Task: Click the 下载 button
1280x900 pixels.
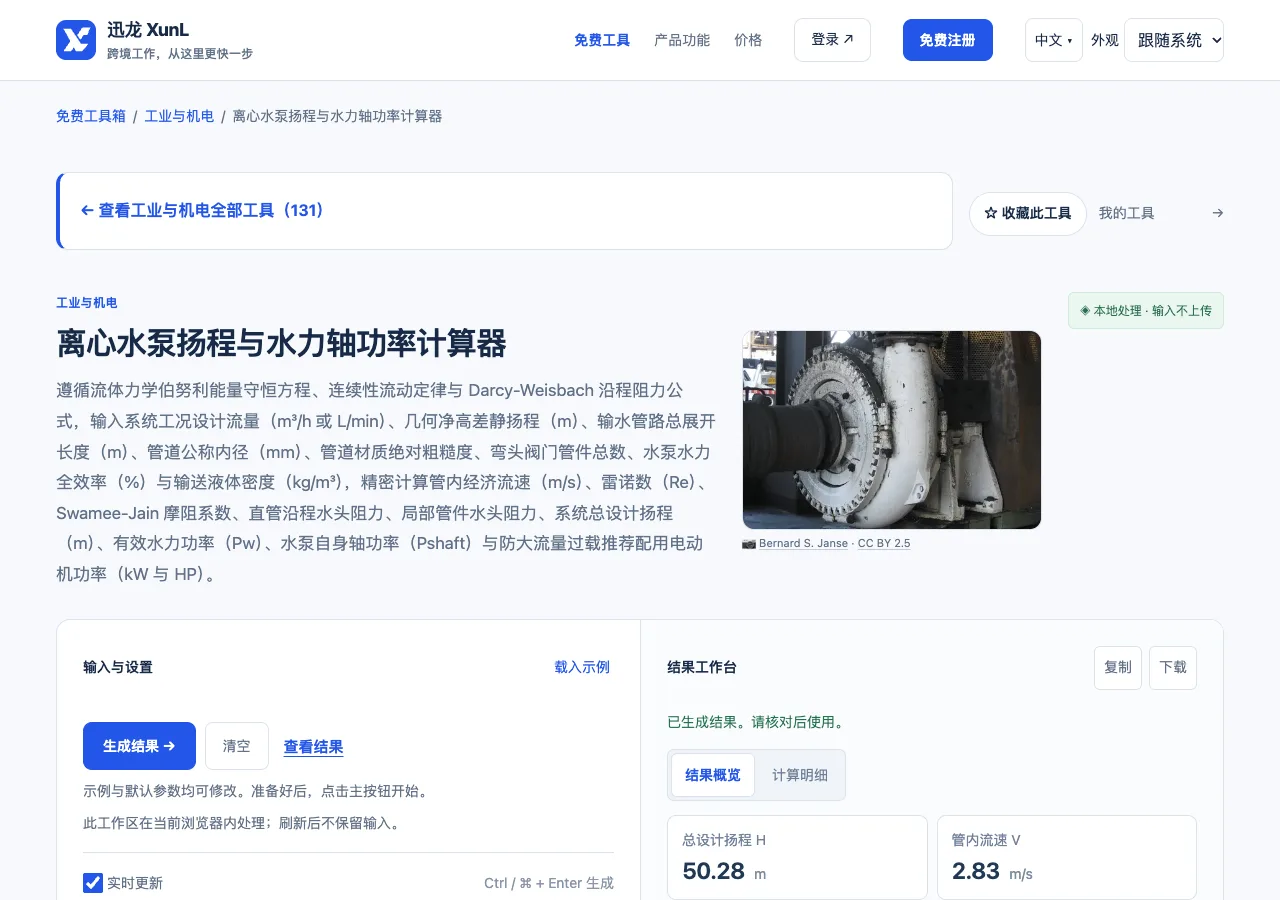Action: tap(1173, 667)
